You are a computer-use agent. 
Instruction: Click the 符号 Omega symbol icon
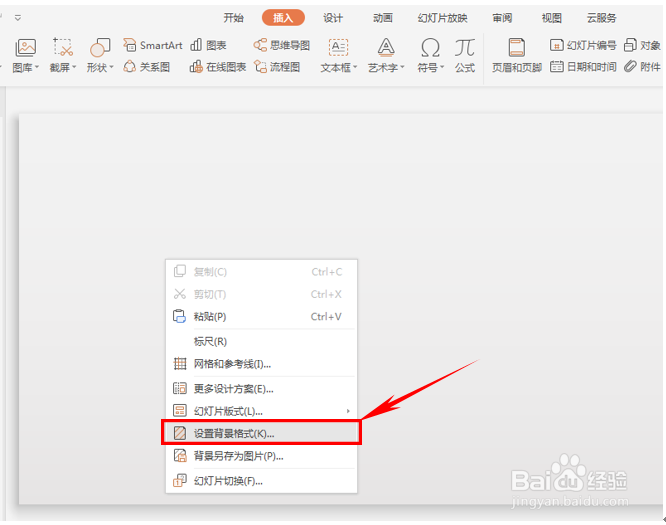[430, 48]
